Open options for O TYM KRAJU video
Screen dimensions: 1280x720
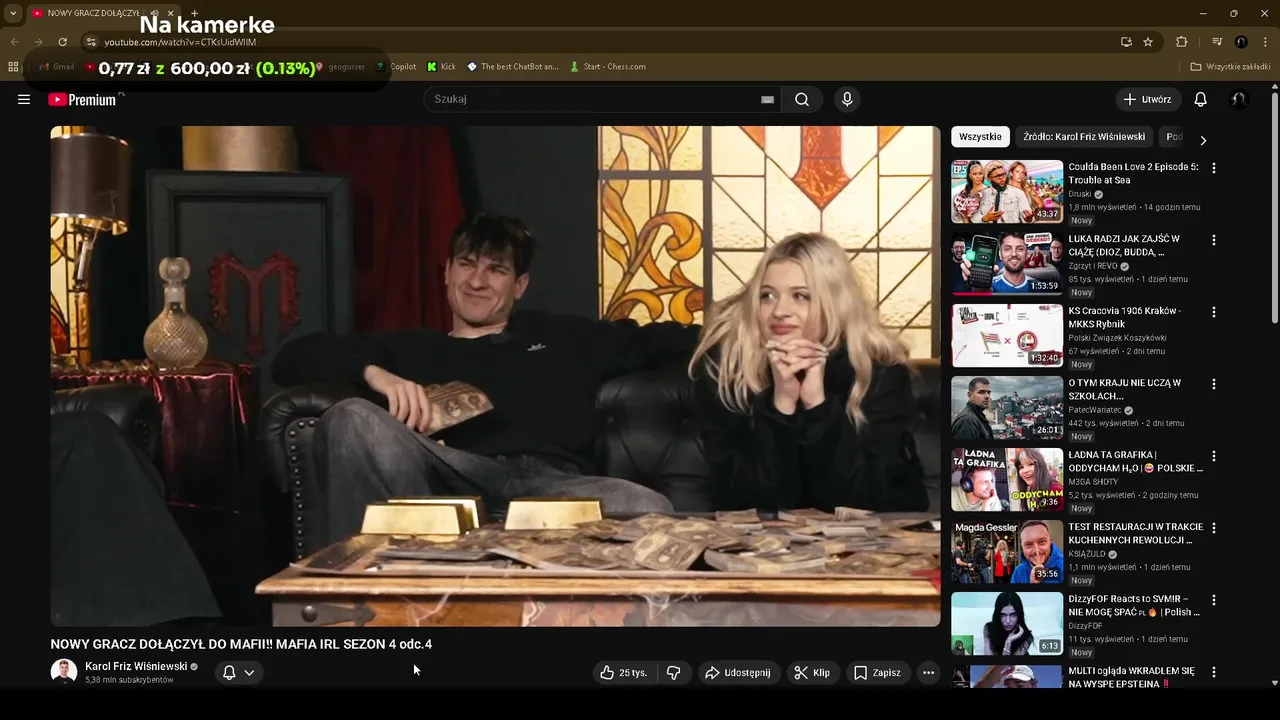(x=1214, y=384)
